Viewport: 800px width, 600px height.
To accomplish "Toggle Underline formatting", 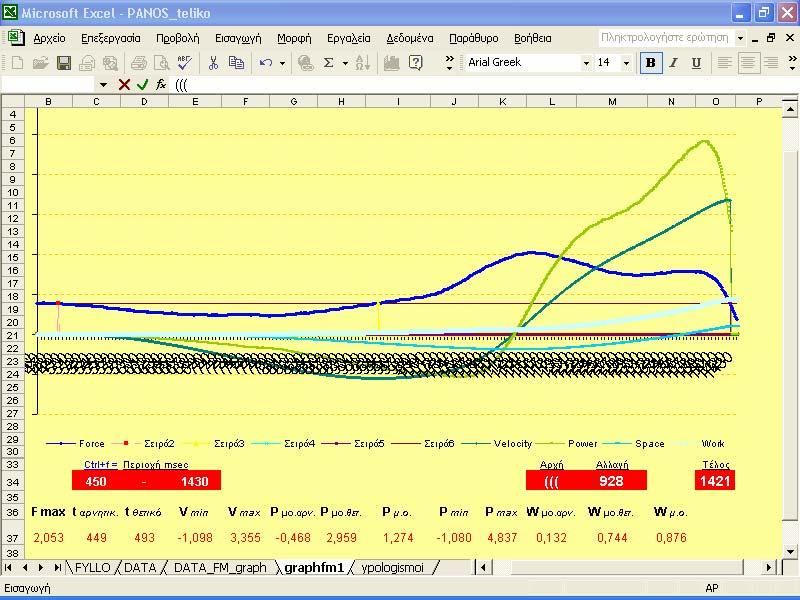I will pyautogui.click(x=696, y=63).
